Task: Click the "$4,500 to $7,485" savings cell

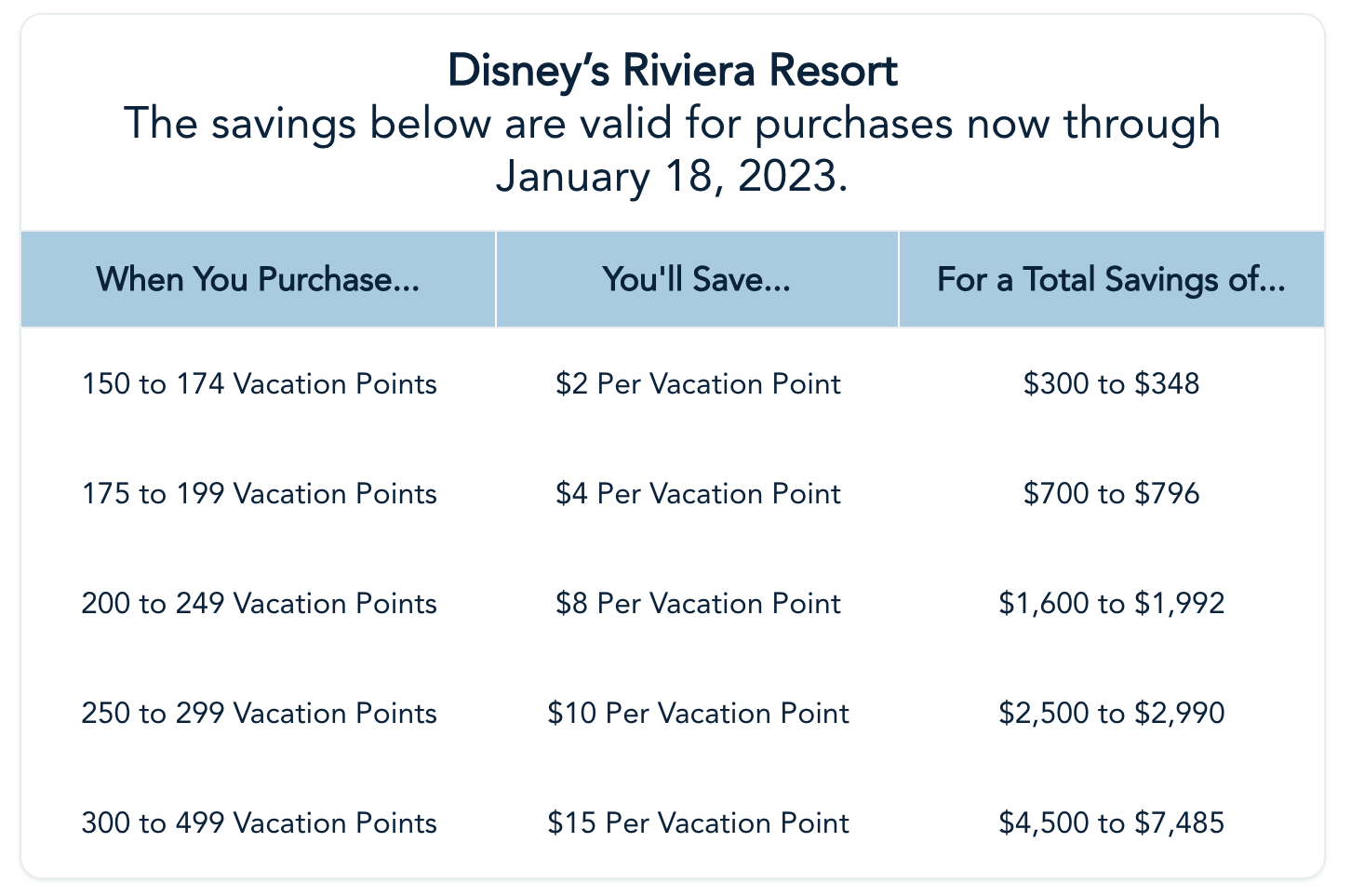Action: [1111, 822]
